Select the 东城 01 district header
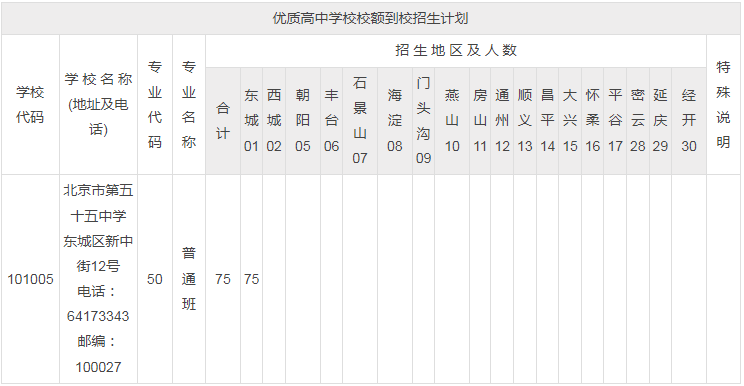Screen dimensions: 744x386 (x=251, y=121)
